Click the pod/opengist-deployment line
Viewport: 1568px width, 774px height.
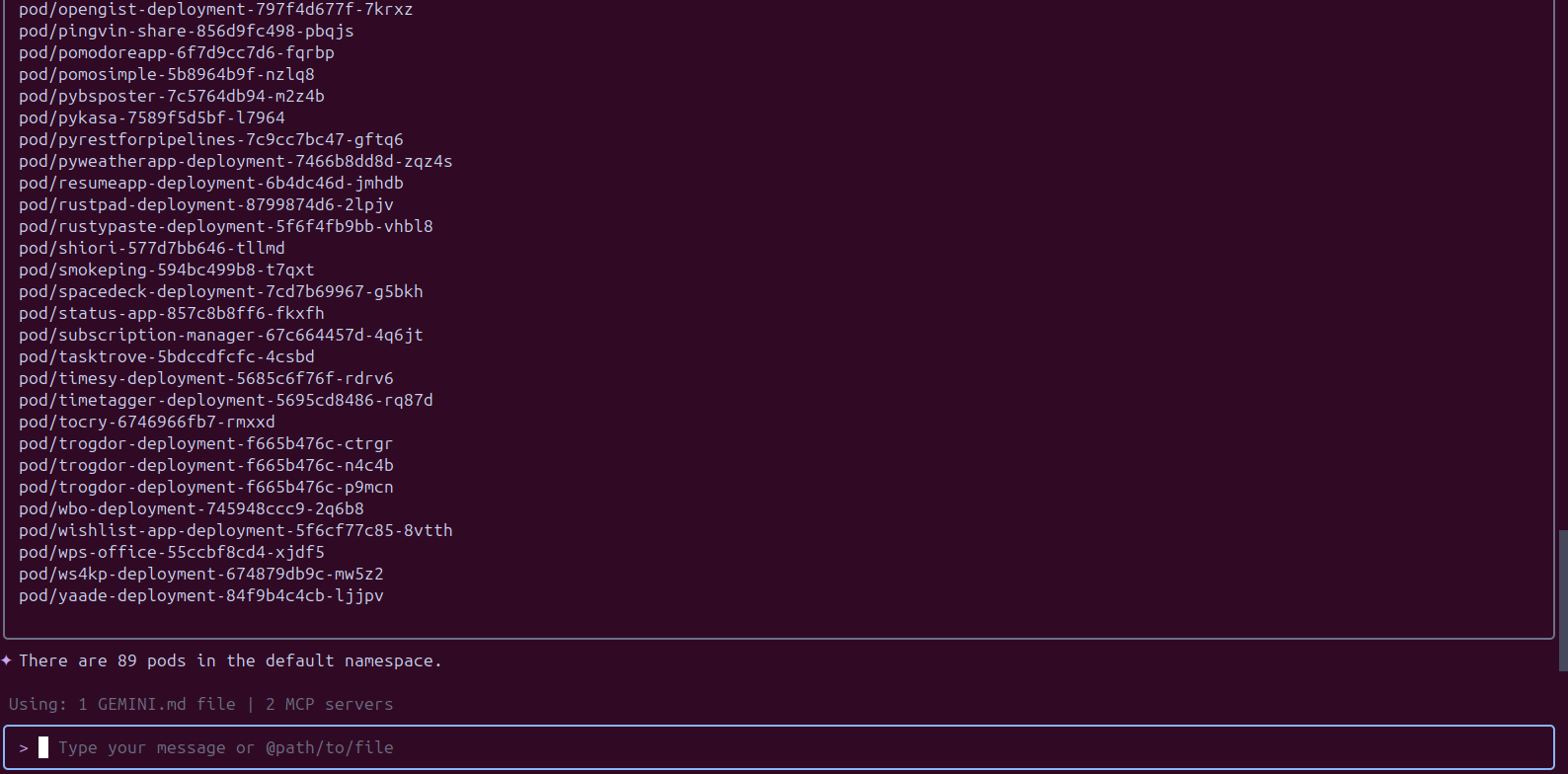point(215,9)
